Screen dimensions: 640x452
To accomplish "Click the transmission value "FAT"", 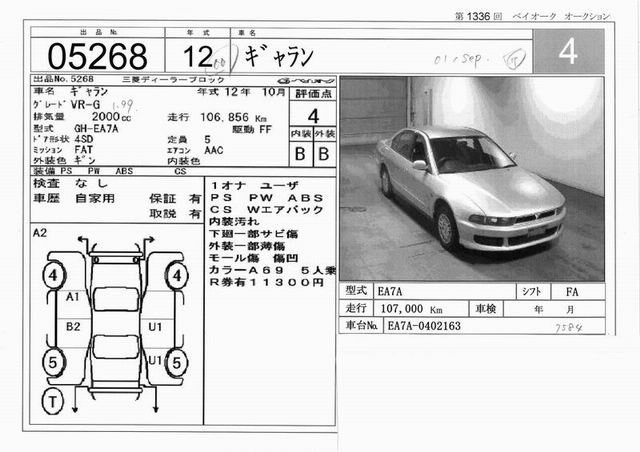I will pyautogui.click(x=84, y=150).
